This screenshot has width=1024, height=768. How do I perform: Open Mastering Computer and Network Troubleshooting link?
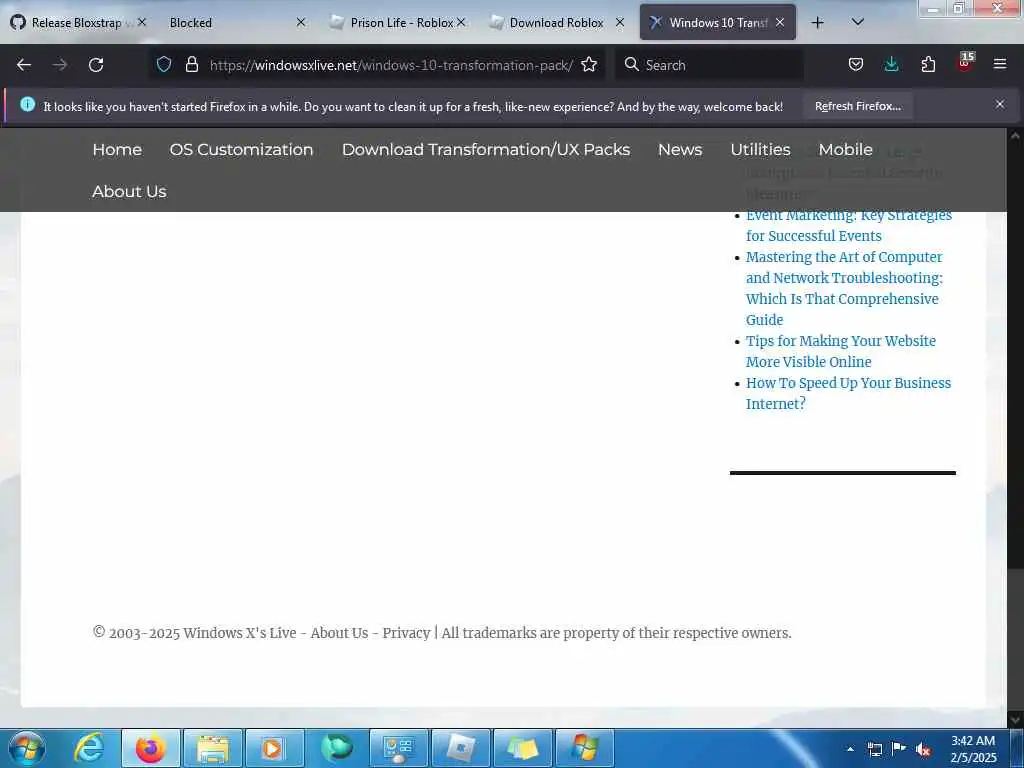click(x=844, y=288)
